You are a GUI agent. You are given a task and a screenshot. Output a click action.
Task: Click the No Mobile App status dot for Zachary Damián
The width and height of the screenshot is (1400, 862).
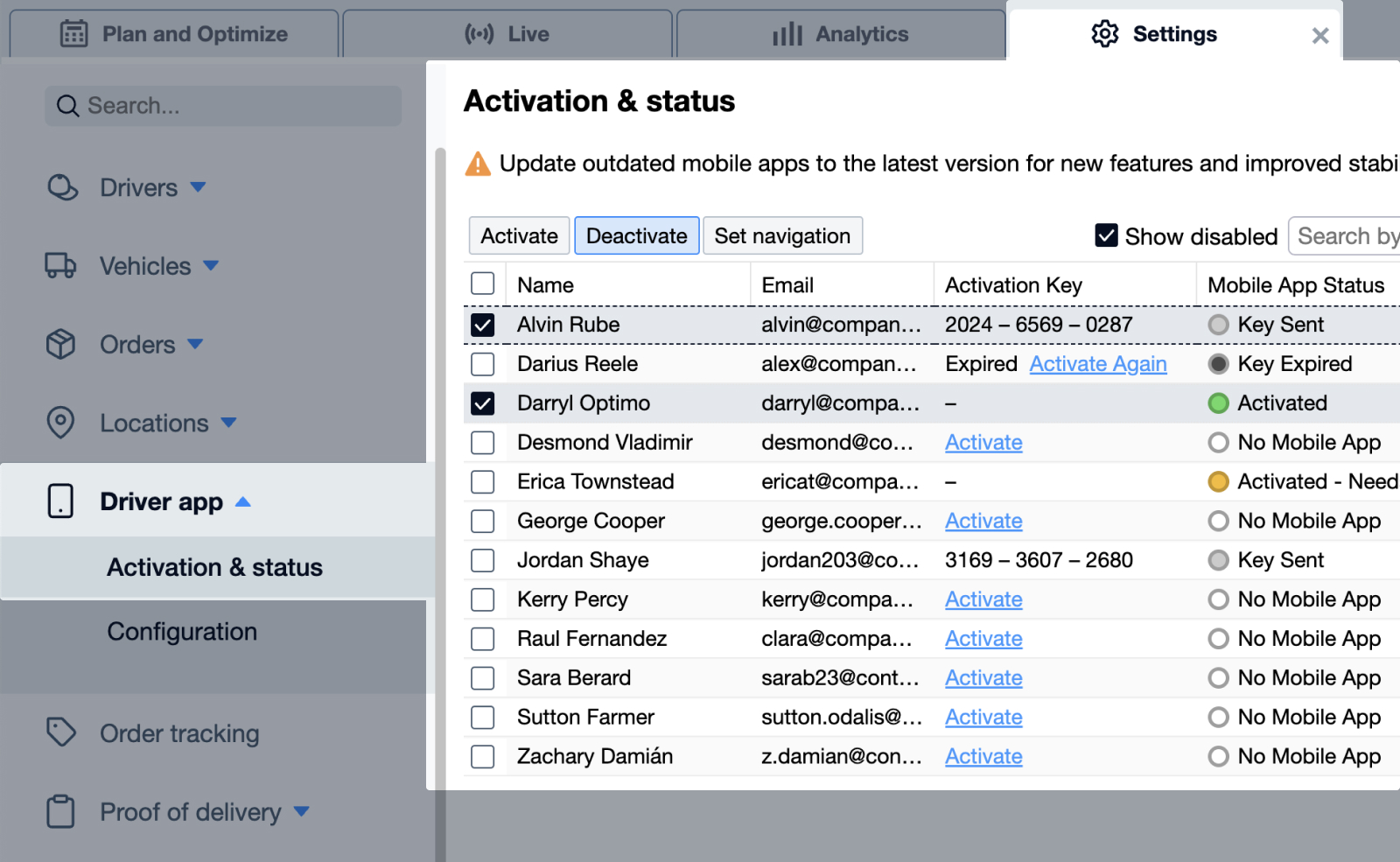[1218, 756]
